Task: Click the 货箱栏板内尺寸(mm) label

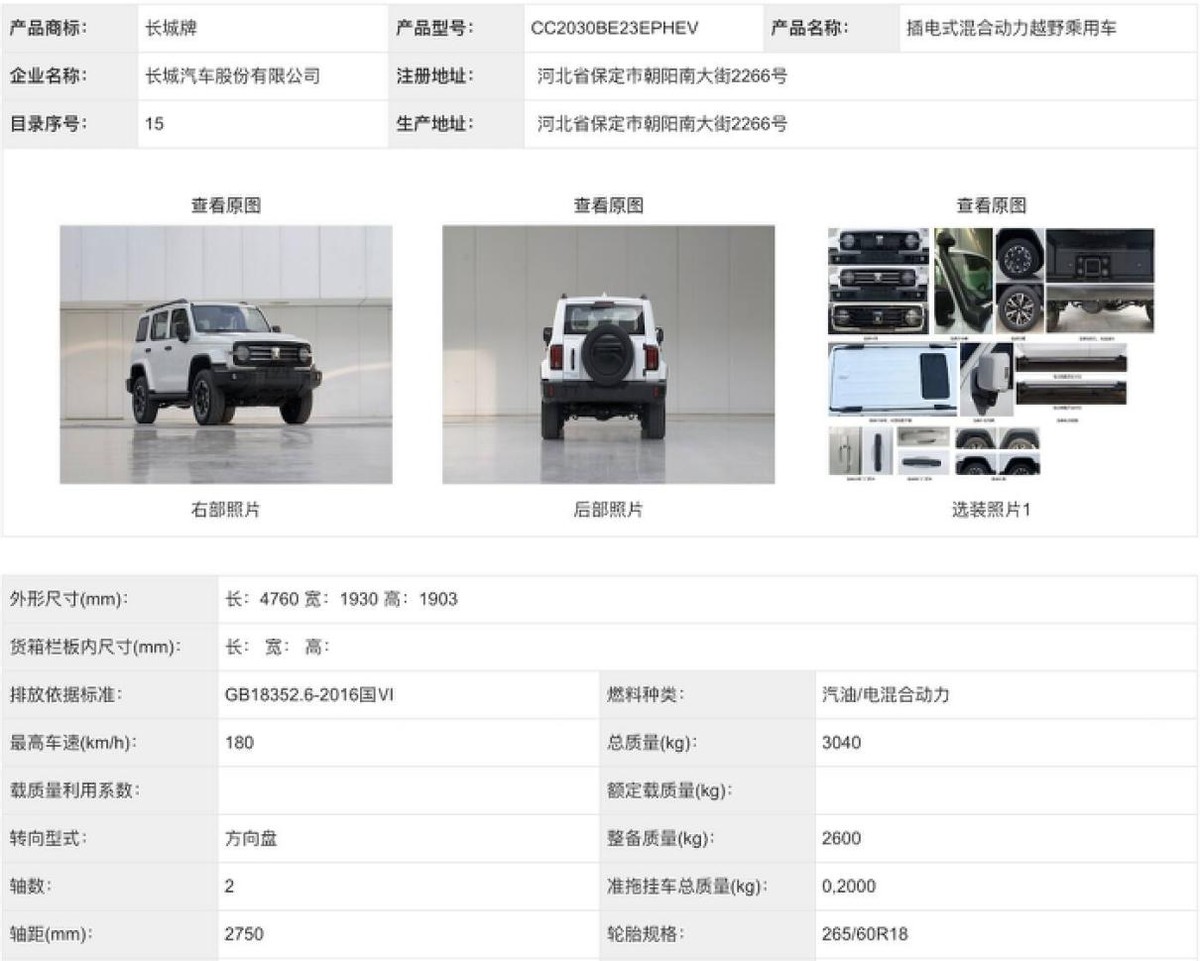Action: [x=96, y=647]
